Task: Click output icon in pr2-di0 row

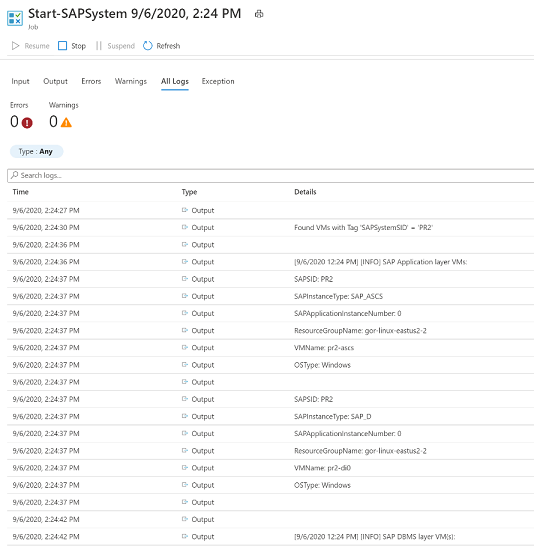Action: [185, 468]
